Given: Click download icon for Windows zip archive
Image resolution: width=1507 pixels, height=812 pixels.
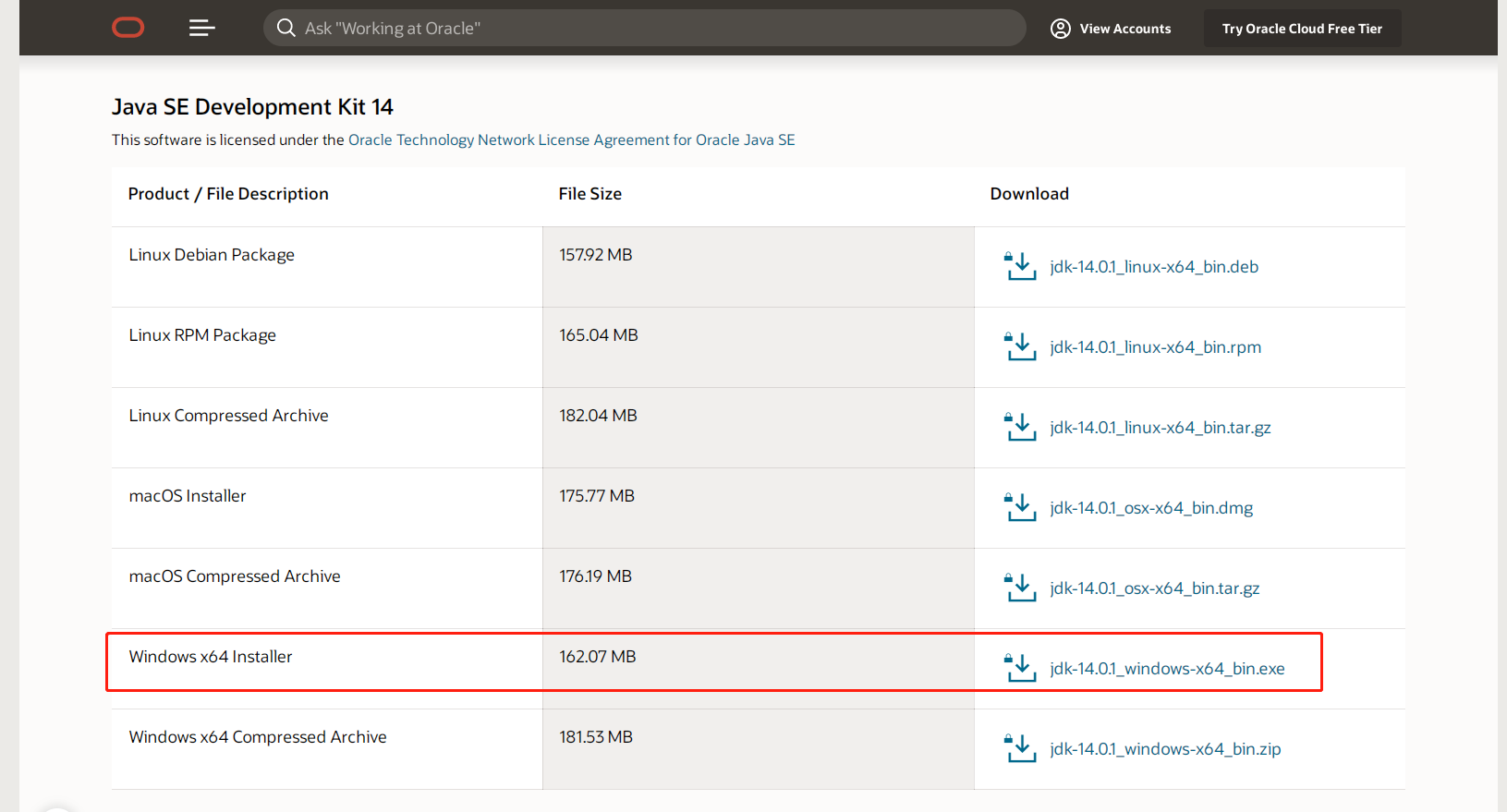Looking at the screenshot, I should pos(1020,748).
